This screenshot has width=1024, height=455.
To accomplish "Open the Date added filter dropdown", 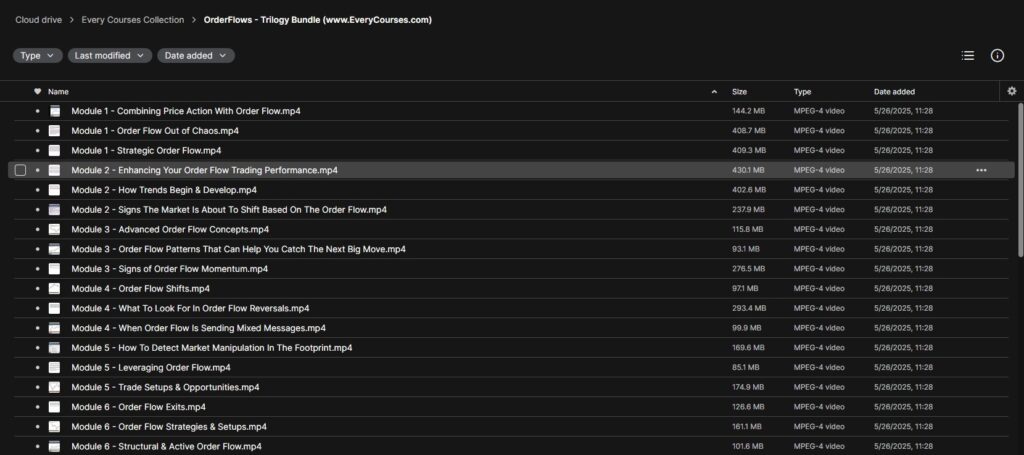I will pos(196,55).
